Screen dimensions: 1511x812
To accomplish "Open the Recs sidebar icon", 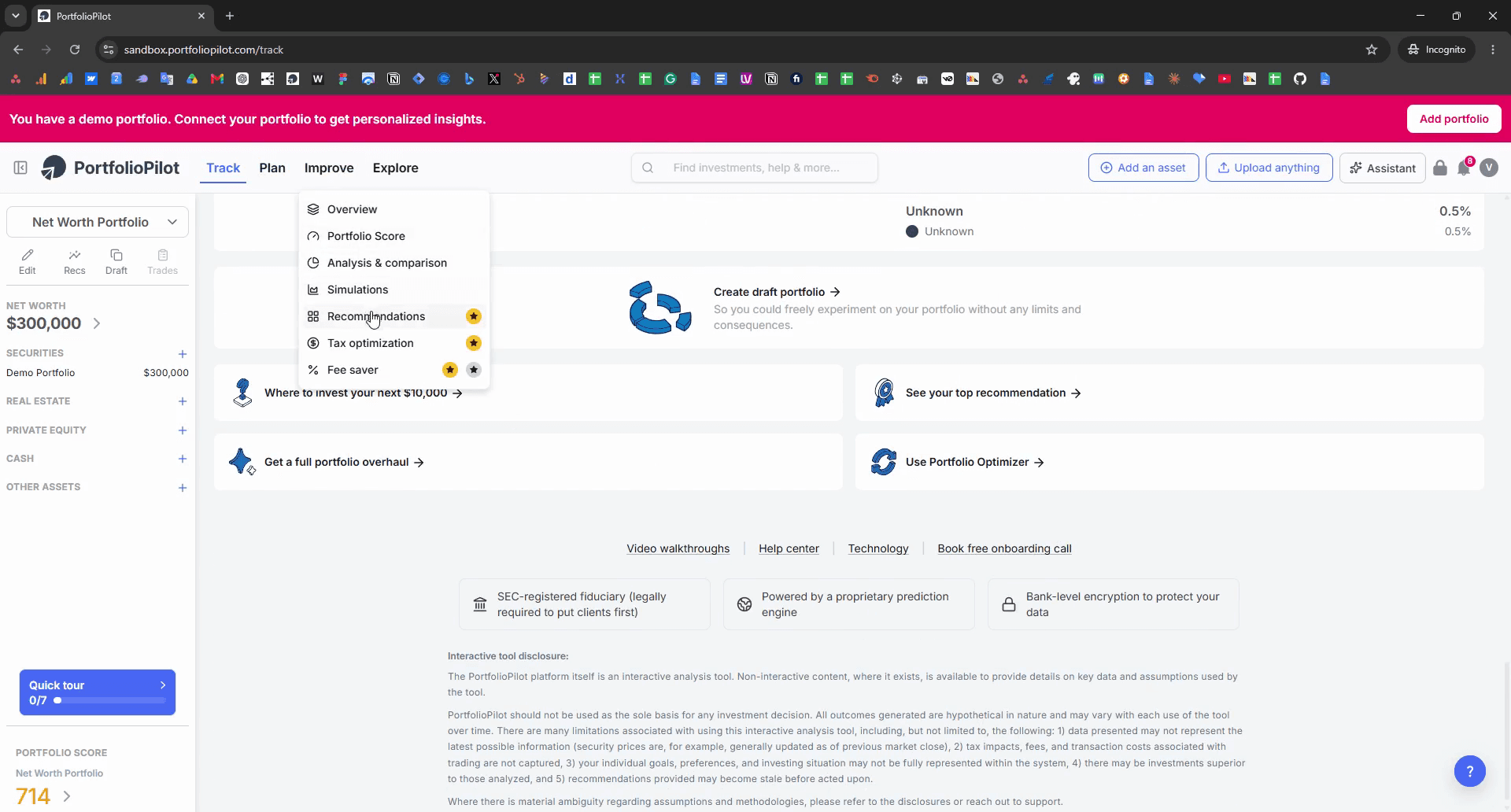I will (75, 261).
